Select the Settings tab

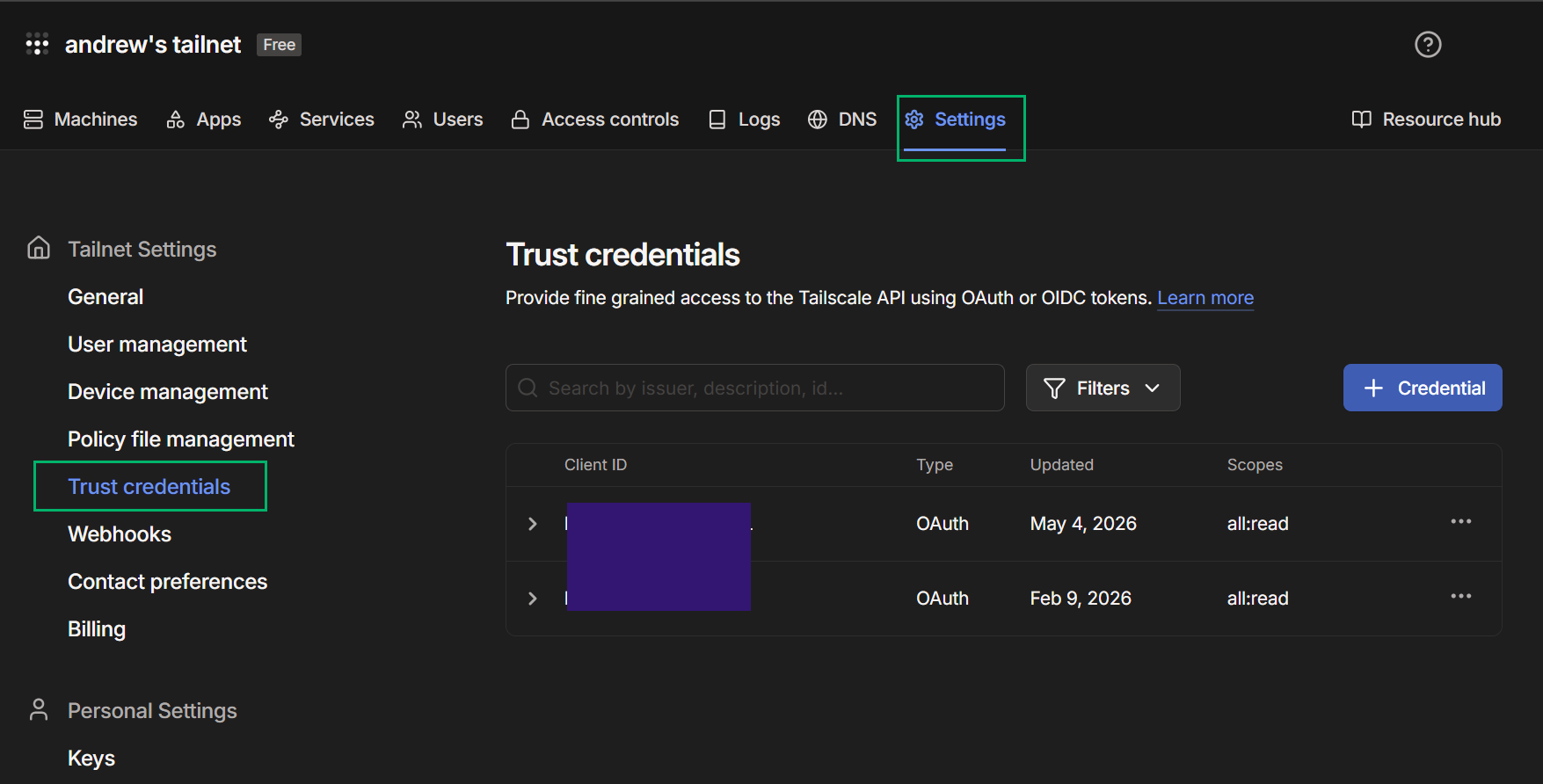[x=955, y=120]
